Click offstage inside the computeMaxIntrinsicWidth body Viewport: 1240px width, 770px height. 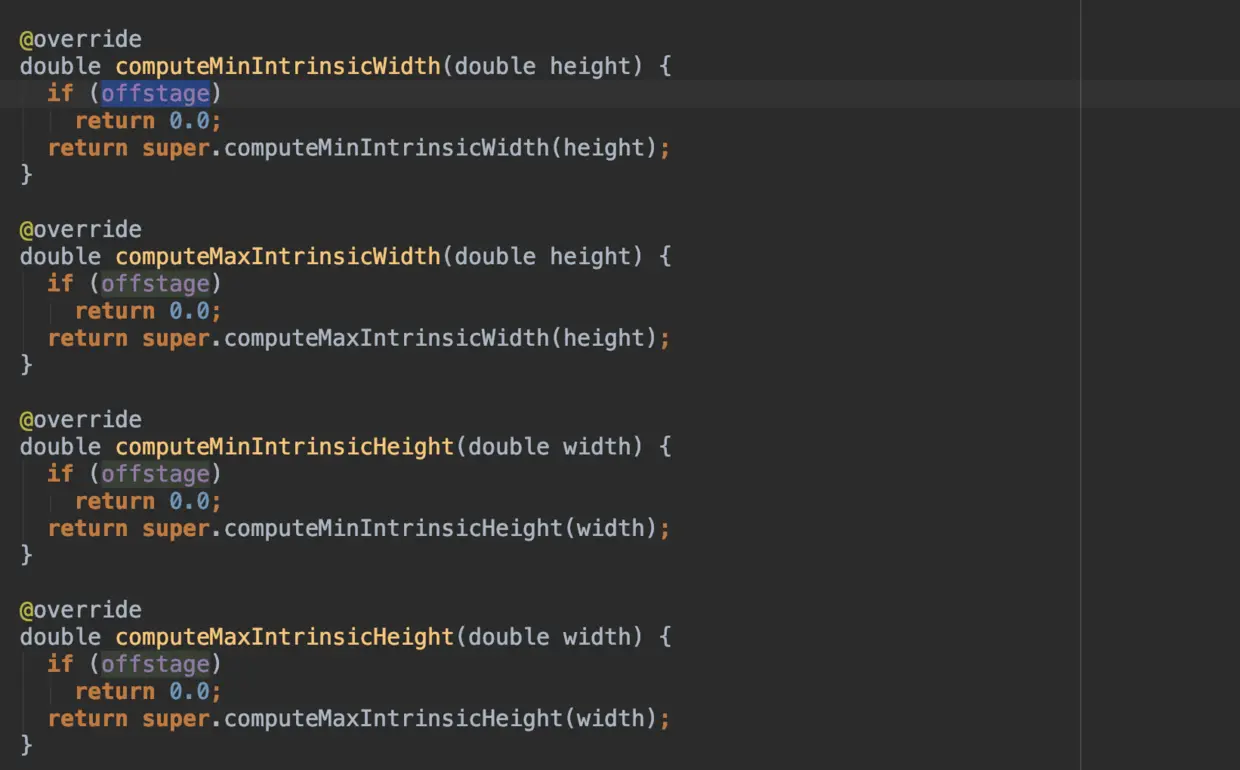156,284
